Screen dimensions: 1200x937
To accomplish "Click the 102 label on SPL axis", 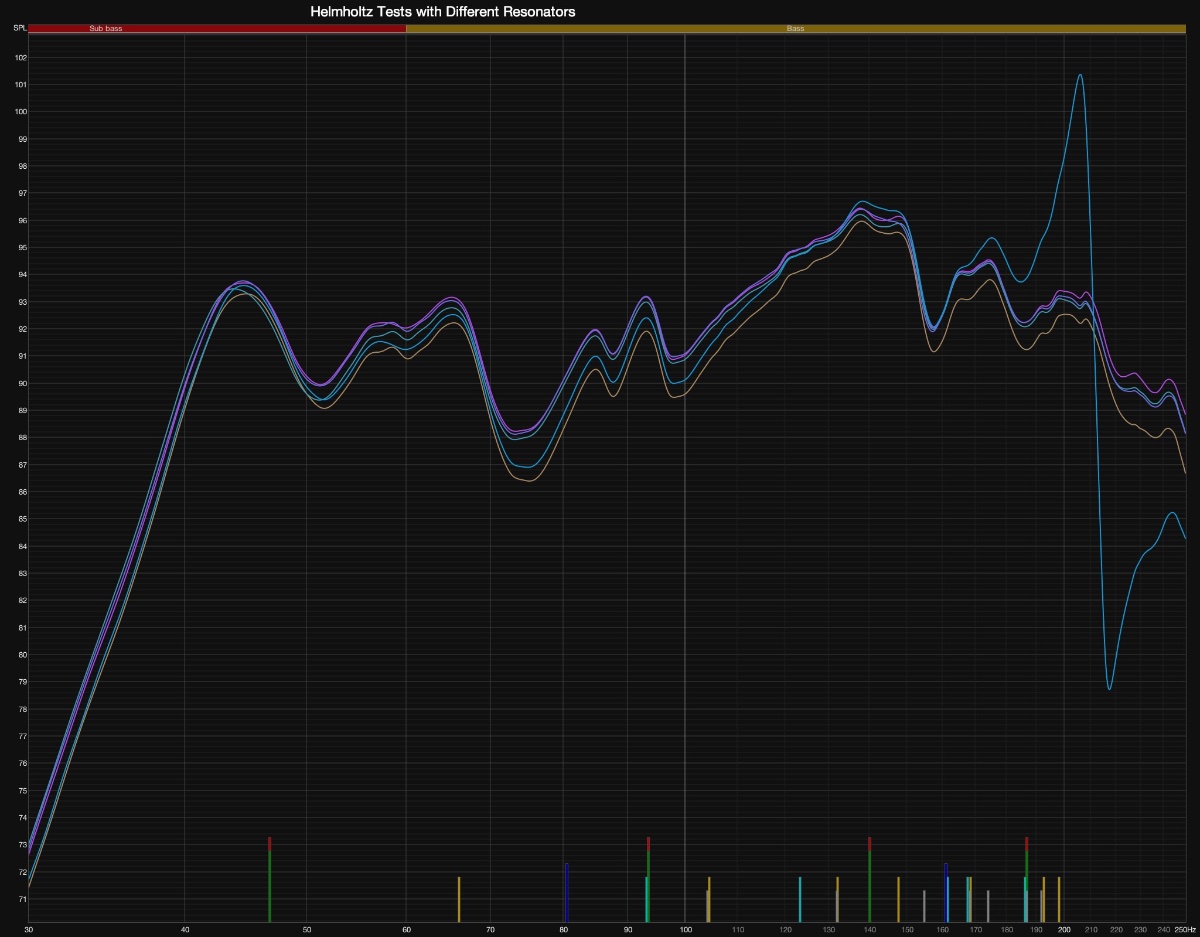I will click(x=20, y=57).
